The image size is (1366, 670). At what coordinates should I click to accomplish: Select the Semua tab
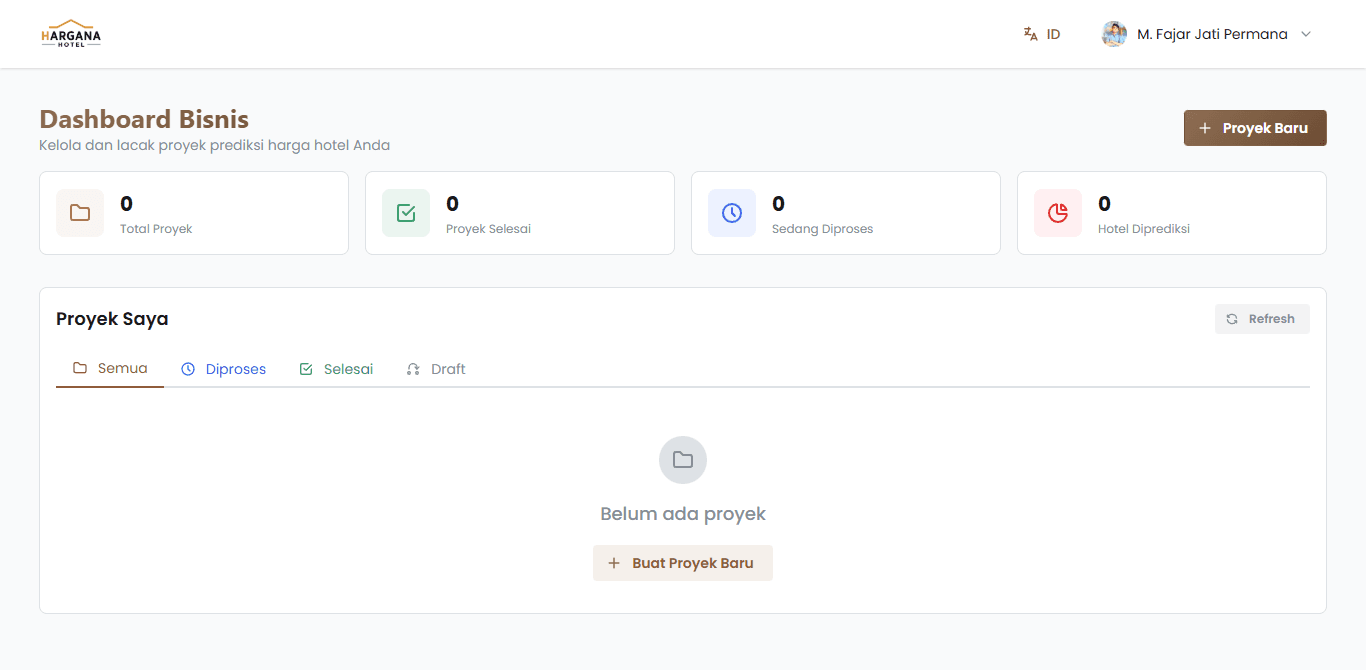[x=110, y=369]
